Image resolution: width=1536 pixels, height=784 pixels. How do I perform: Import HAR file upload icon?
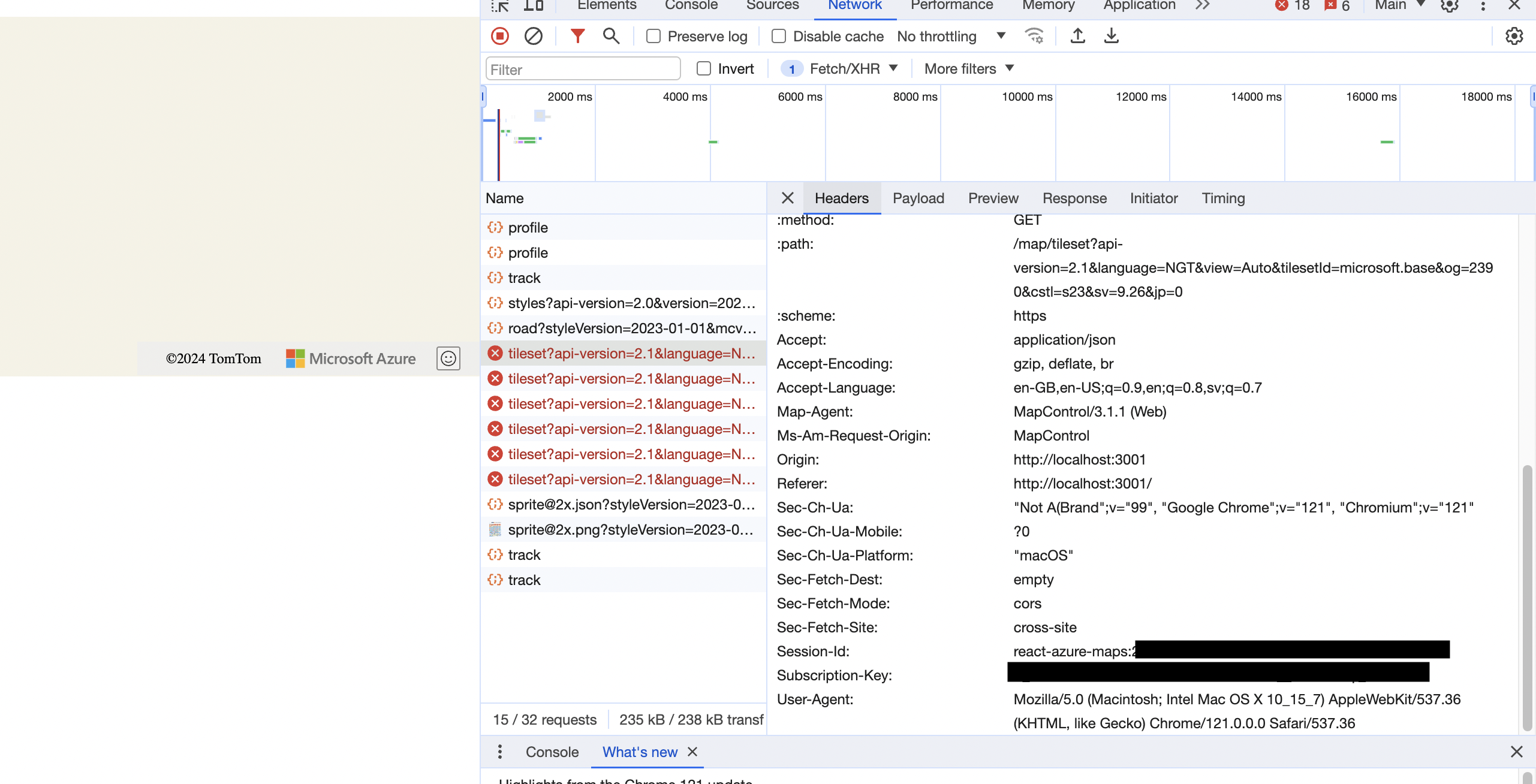pos(1078,36)
